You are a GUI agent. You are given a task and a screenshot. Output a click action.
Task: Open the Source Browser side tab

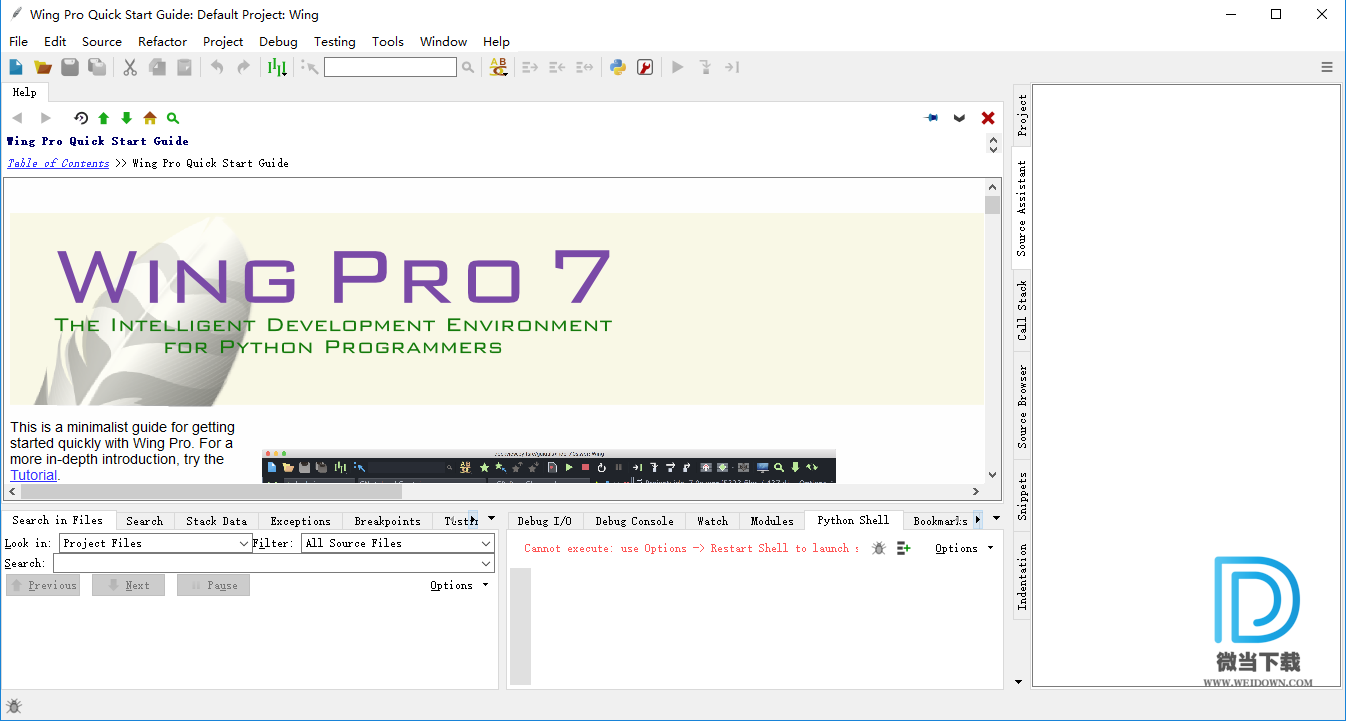[1022, 406]
